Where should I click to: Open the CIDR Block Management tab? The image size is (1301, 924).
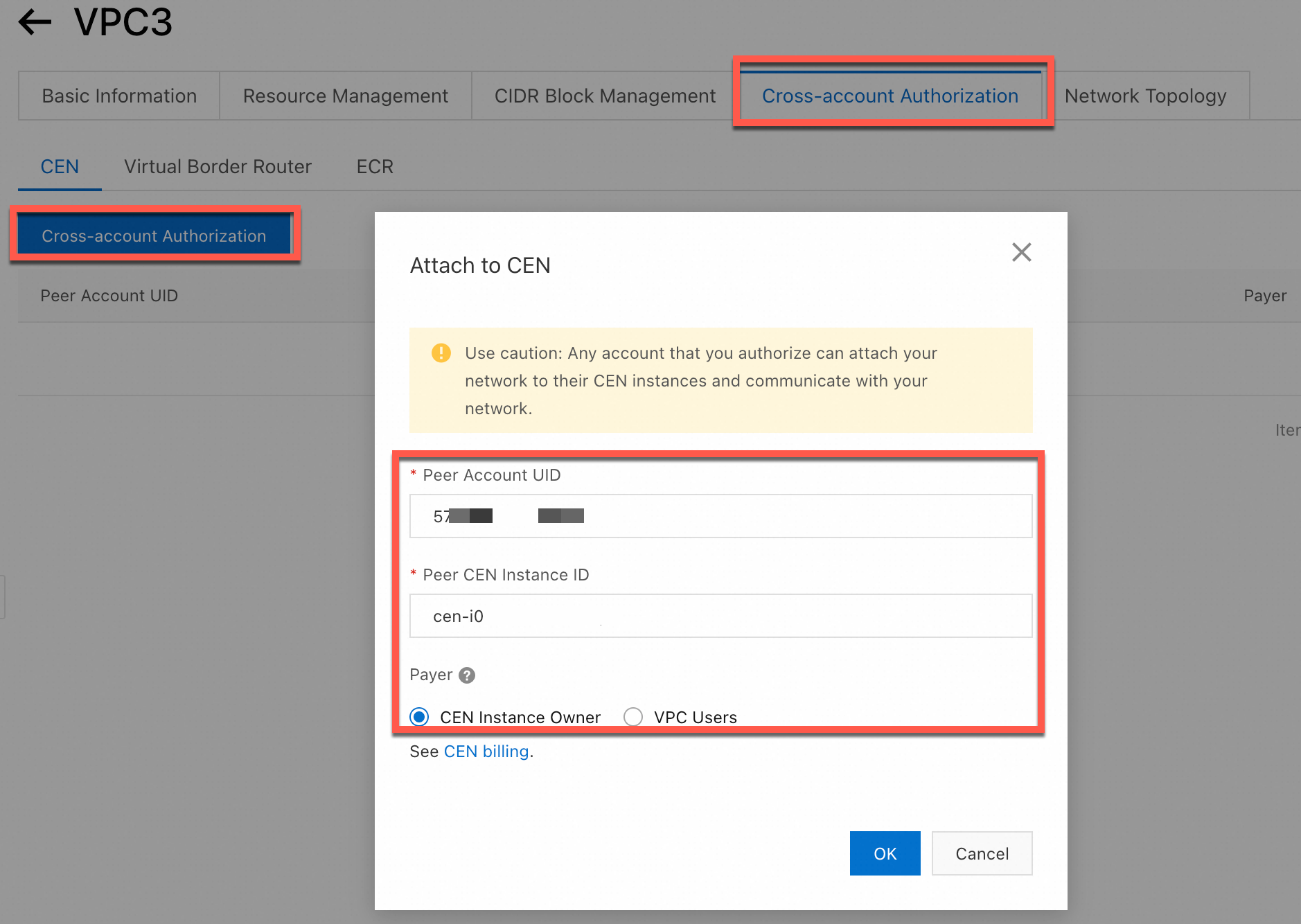click(x=605, y=96)
